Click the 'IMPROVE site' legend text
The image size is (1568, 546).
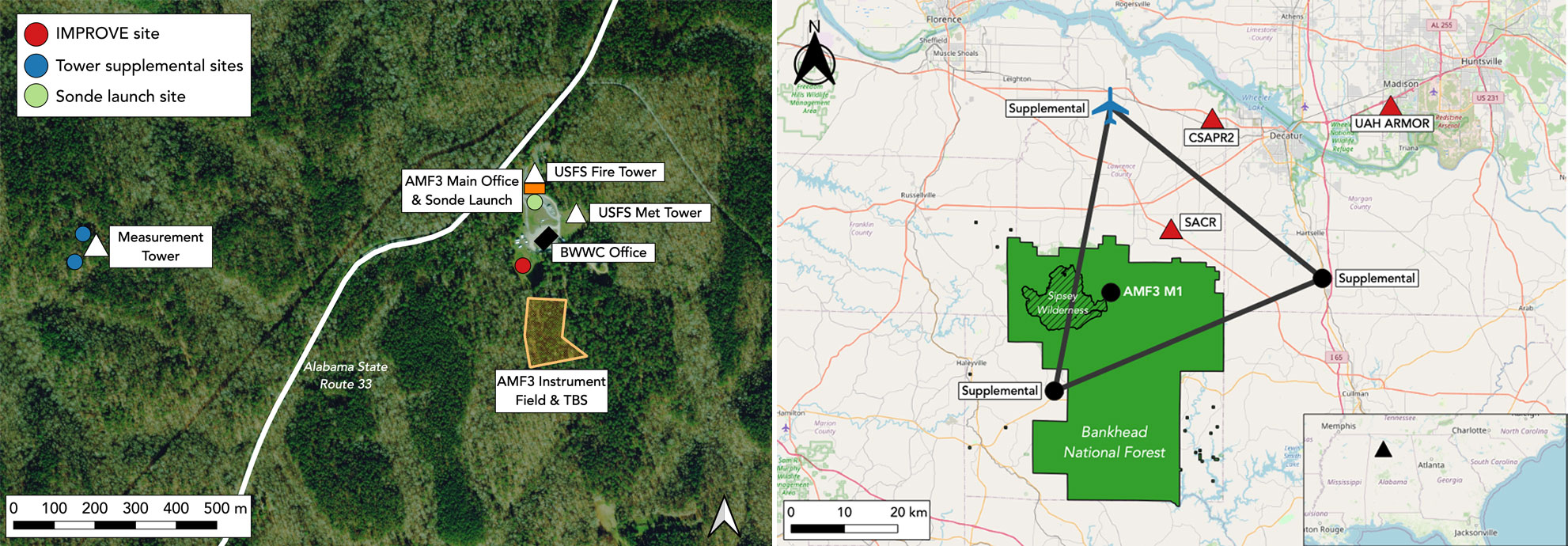click(x=108, y=33)
